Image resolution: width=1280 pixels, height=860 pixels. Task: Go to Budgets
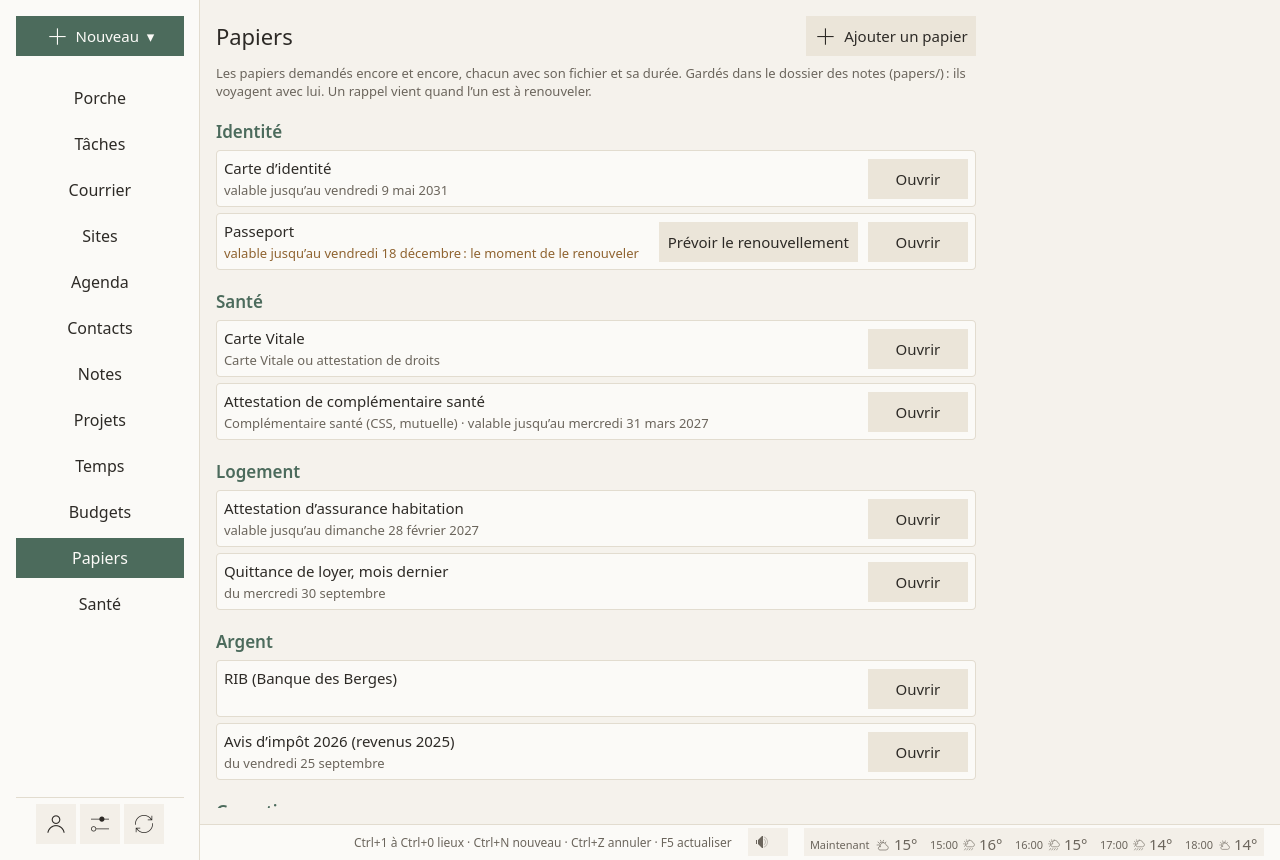(x=100, y=512)
